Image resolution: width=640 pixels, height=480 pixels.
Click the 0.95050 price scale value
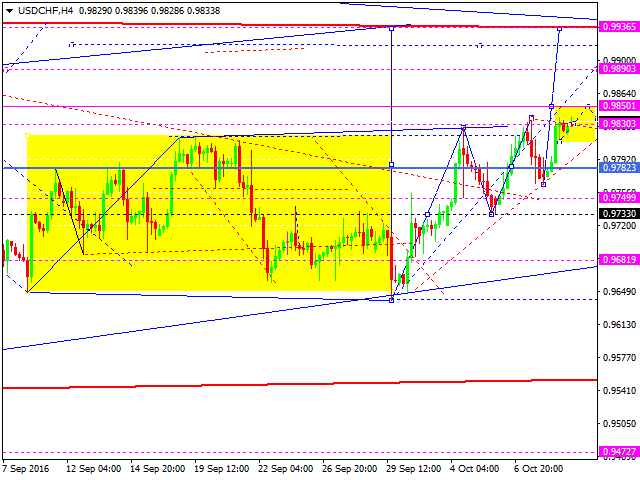(620, 424)
